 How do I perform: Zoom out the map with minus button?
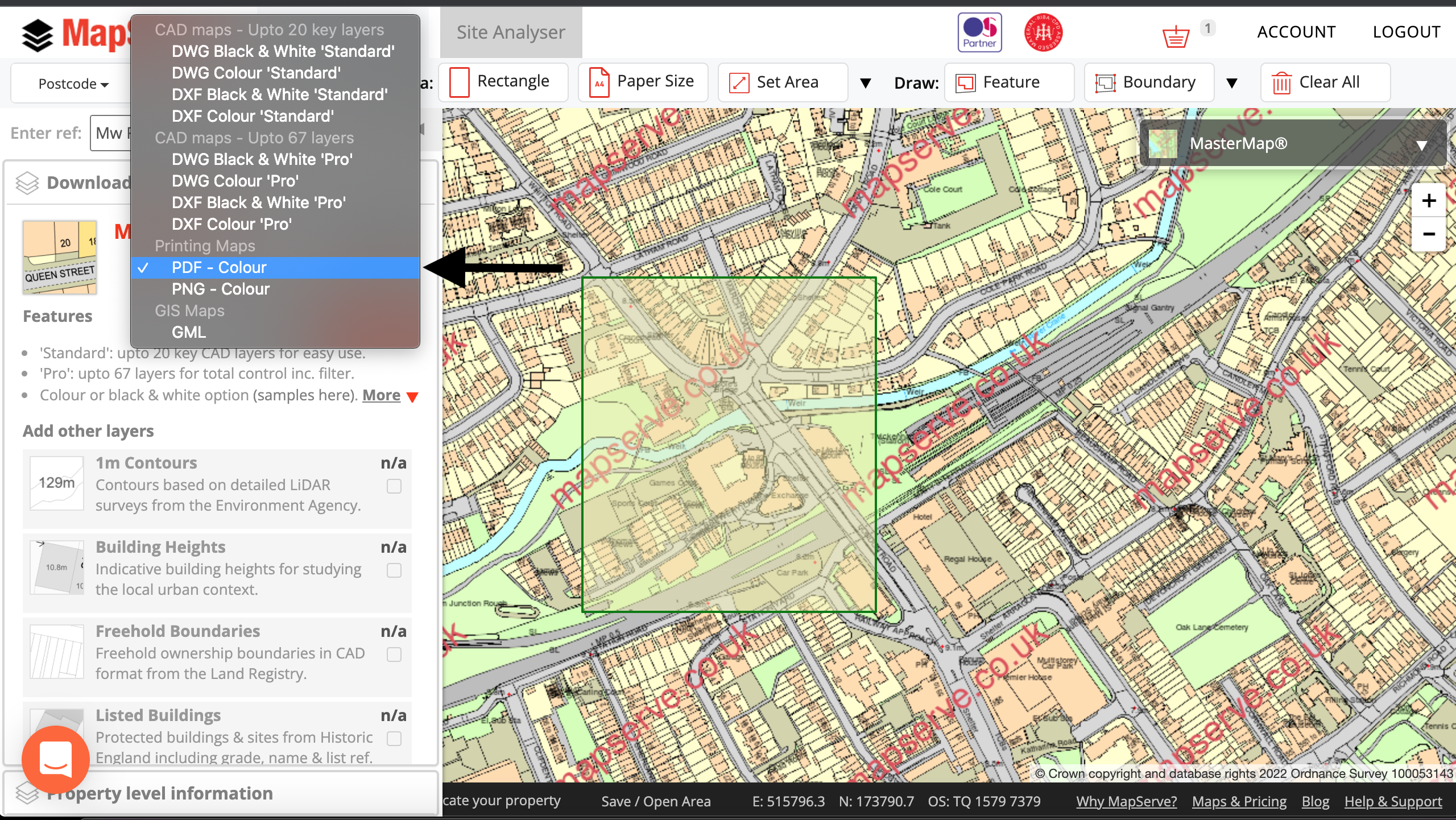(x=1429, y=234)
